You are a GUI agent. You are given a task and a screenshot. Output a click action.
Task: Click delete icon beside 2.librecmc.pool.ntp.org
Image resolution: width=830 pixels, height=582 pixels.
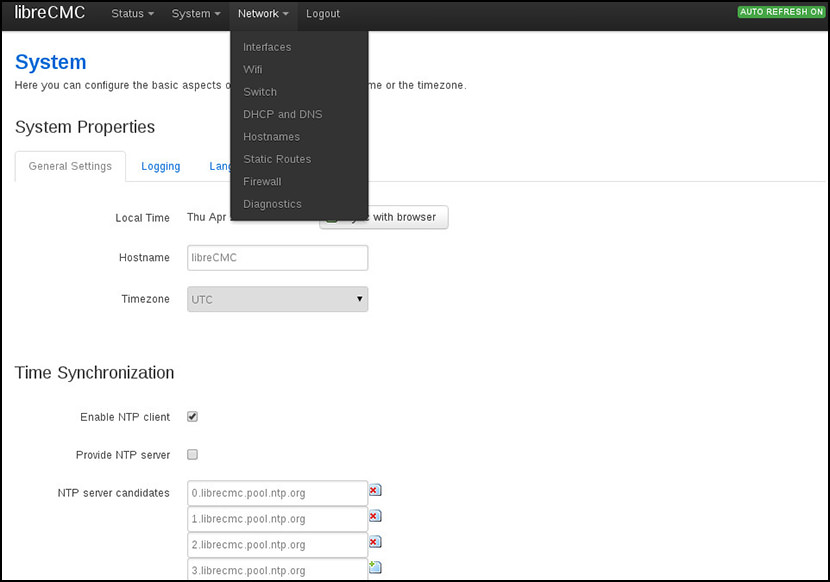[x=375, y=542]
